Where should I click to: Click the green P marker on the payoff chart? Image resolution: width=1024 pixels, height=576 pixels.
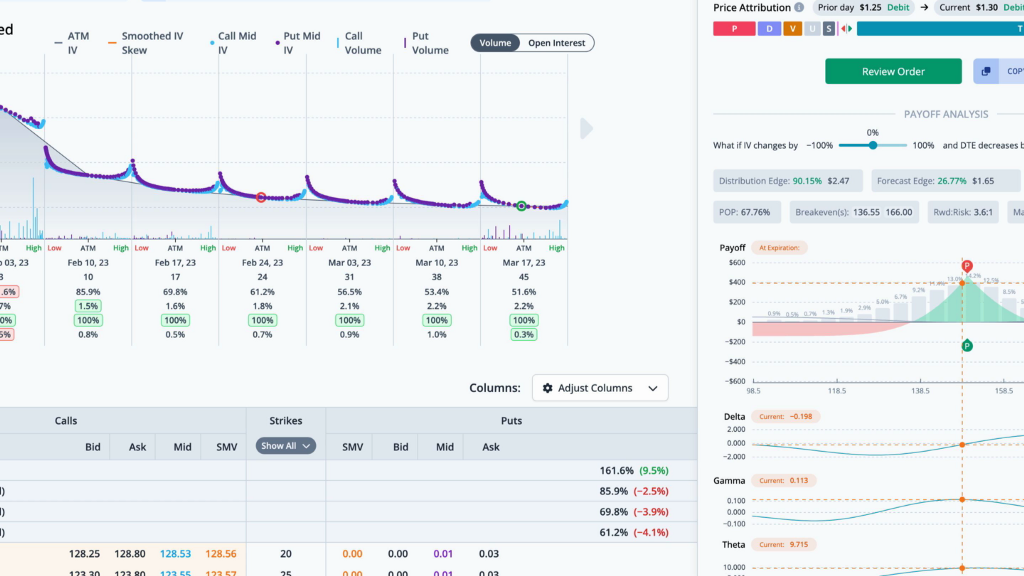click(x=967, y=346)
